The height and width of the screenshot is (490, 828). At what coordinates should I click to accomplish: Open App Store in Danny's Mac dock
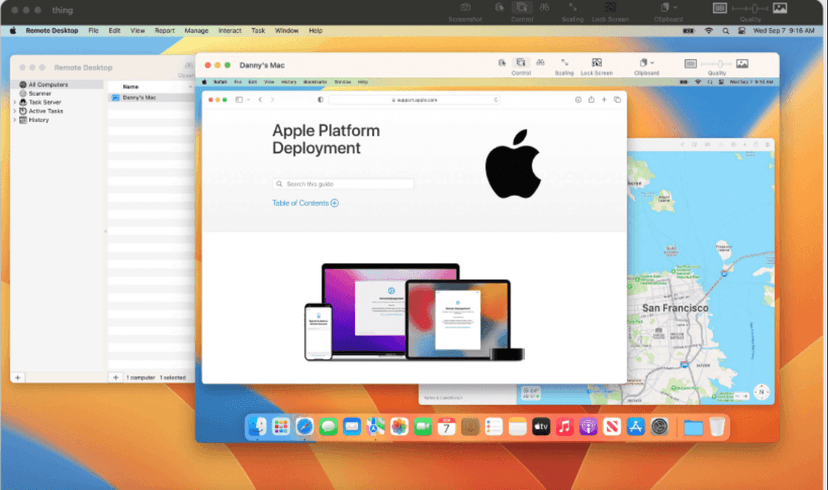tap(636, 427)
